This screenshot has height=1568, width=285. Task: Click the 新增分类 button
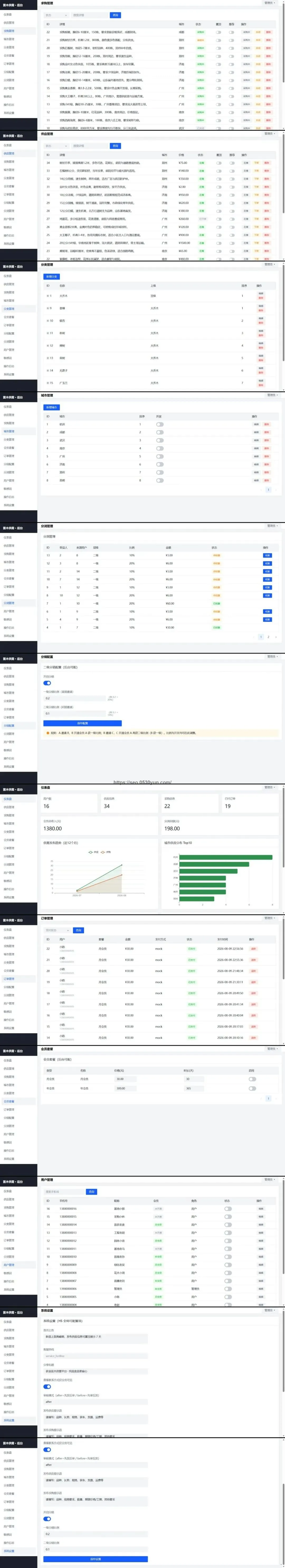pyautogui.click(x=51, y=277)
